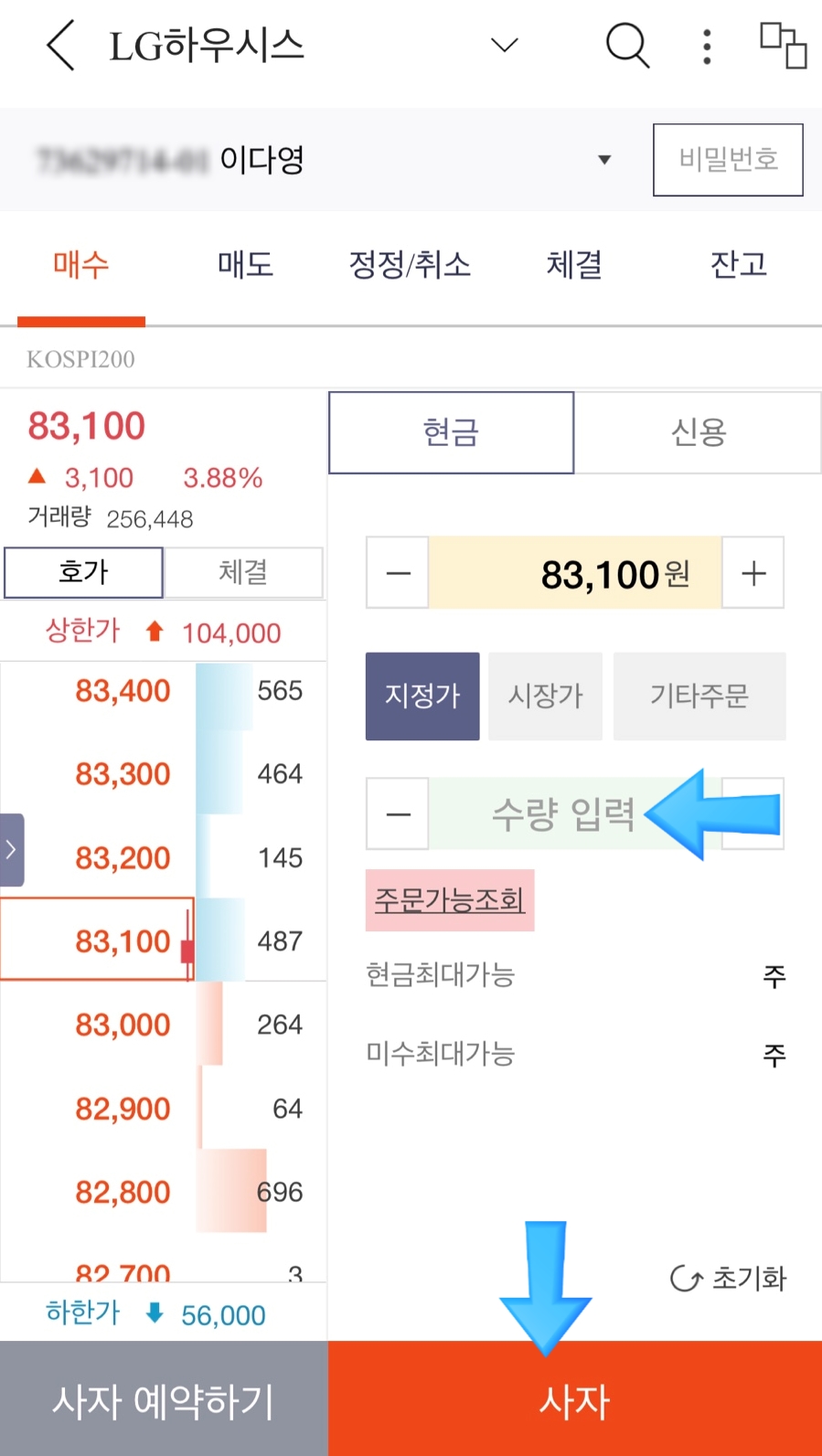Tap the 83,100원 price input field
The height and width of the screenshot is (1456, 822).
click(575, 573)
